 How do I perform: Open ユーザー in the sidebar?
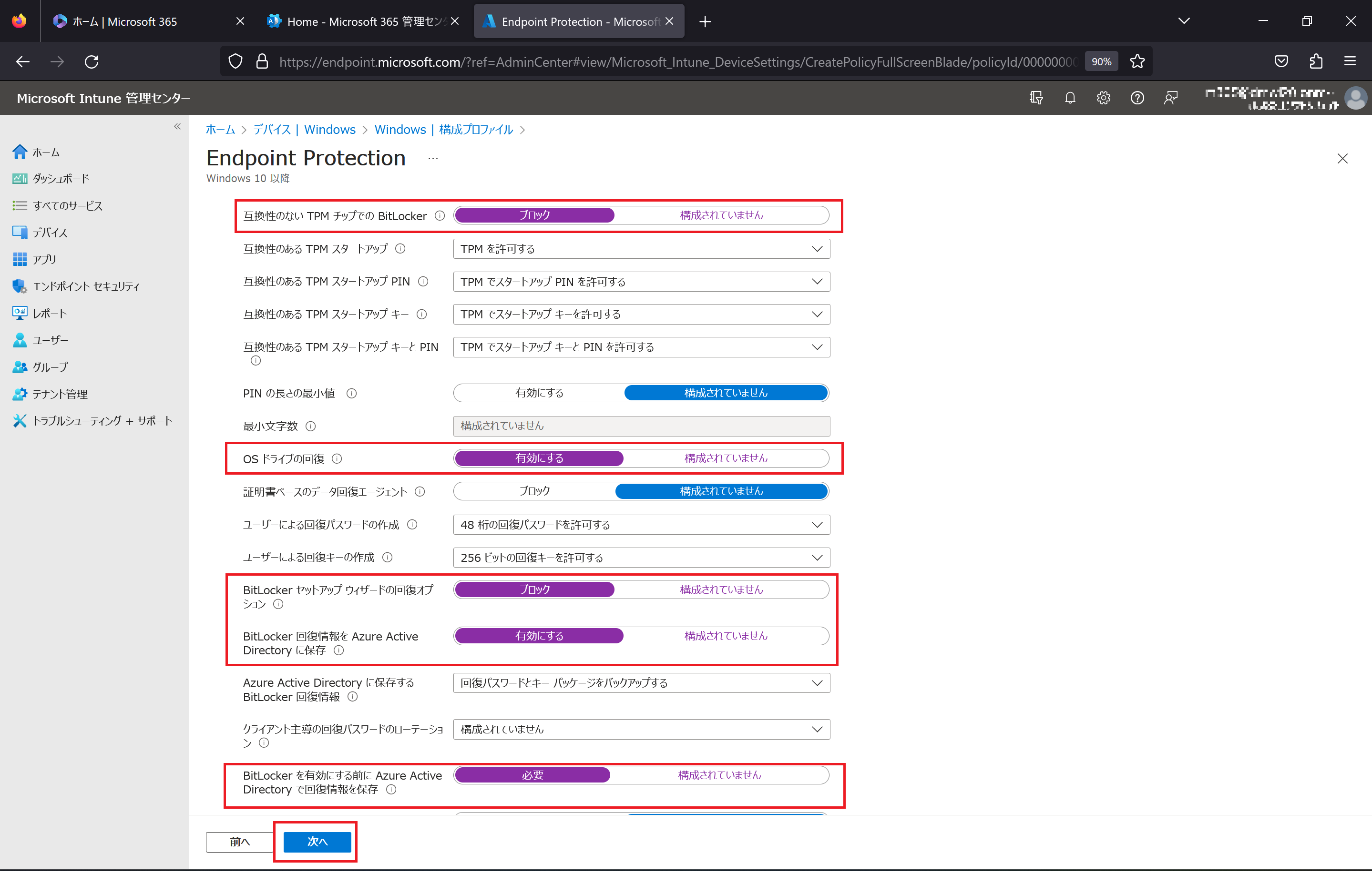click(40, 341)
